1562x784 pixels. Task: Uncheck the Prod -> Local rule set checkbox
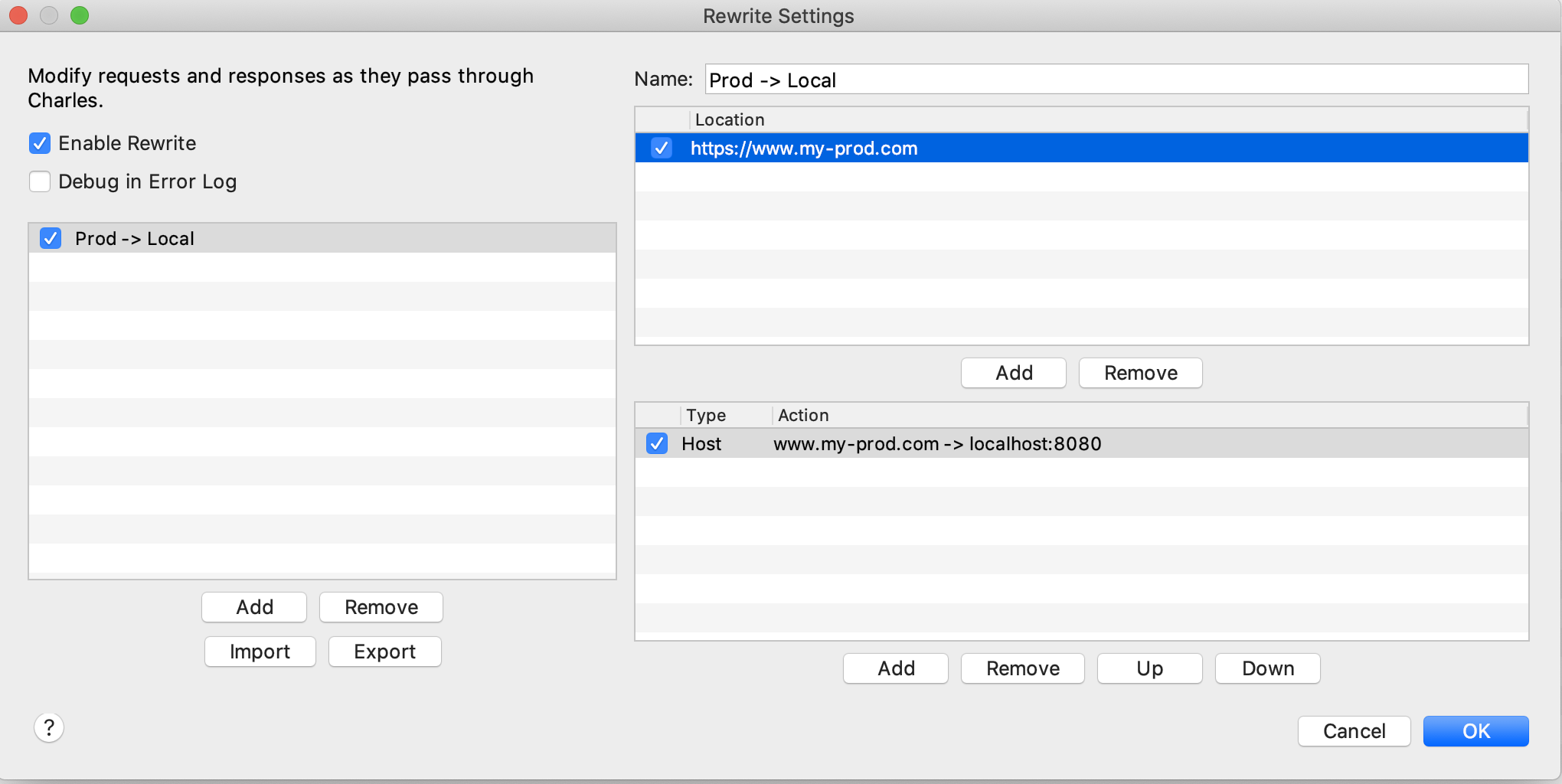click(x=51, y=239)
